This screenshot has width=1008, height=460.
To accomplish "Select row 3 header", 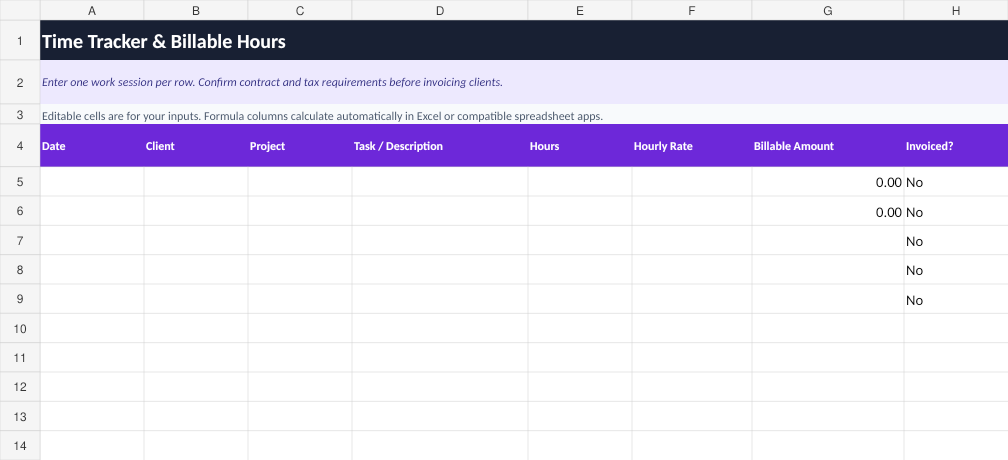I will 20,114.
